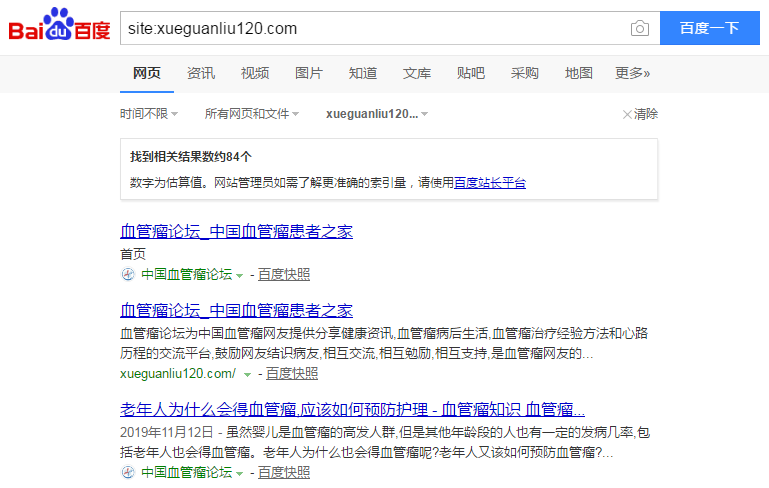769x488 pixels.
Task: Open 百度快照 next to xueguanliu120.com/
Action: click(292, 374)
